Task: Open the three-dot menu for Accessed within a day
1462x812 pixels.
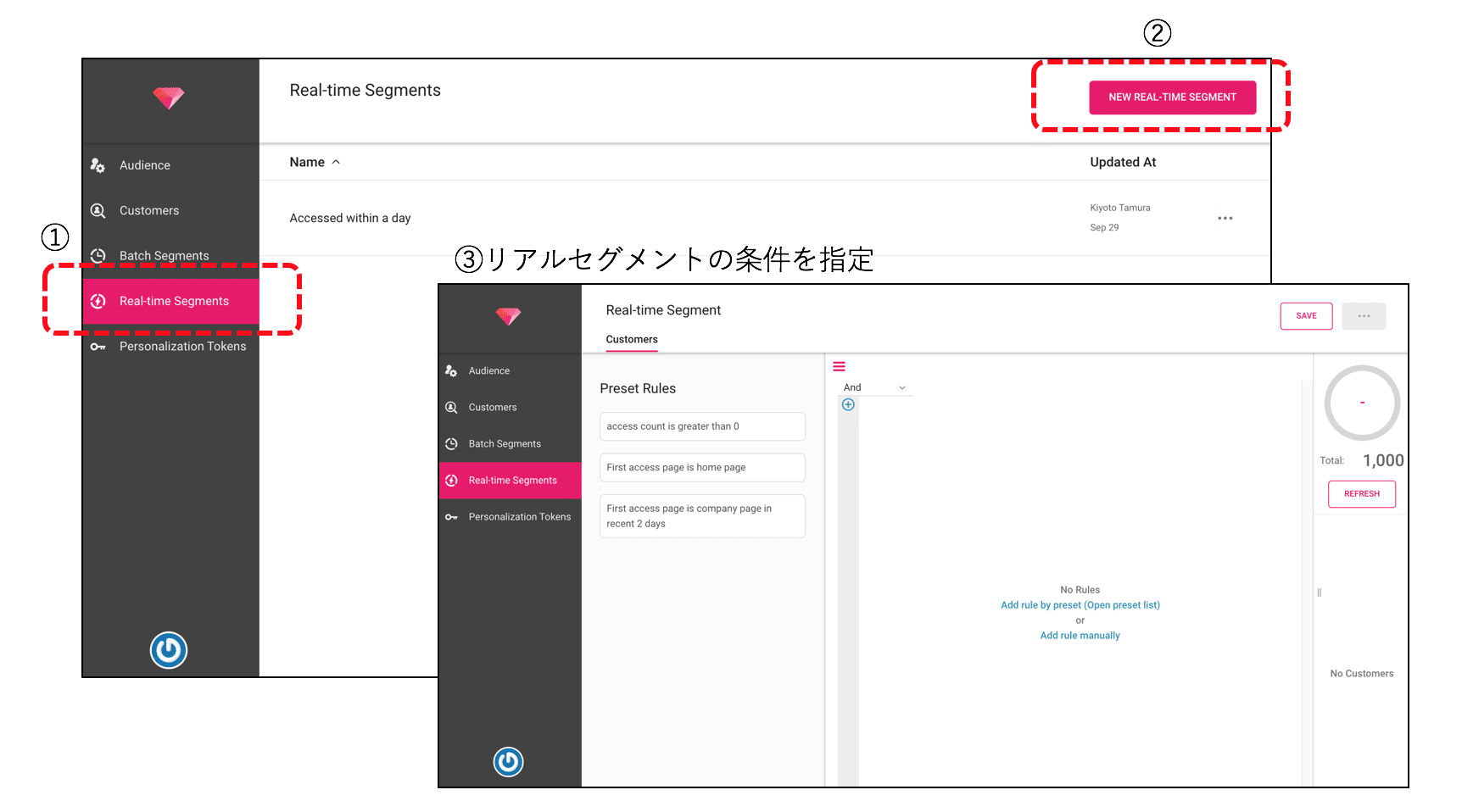Action: coord(1225,218)
